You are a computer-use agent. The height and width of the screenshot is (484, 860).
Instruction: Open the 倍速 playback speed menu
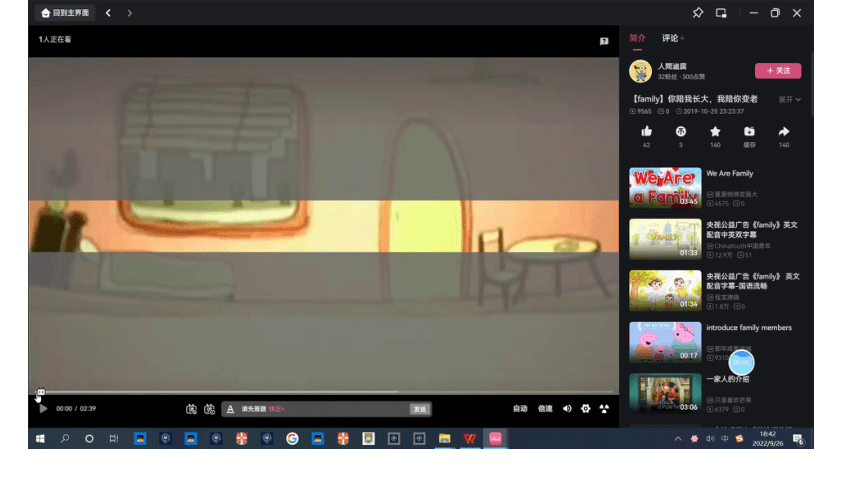tap(545, 409)
